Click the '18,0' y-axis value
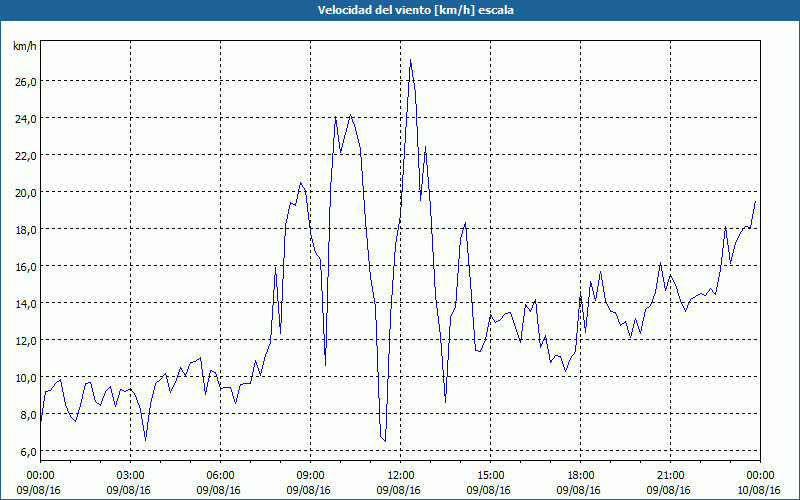The width and height of the screenshot is (800, 500). click(x=26, y=230)
